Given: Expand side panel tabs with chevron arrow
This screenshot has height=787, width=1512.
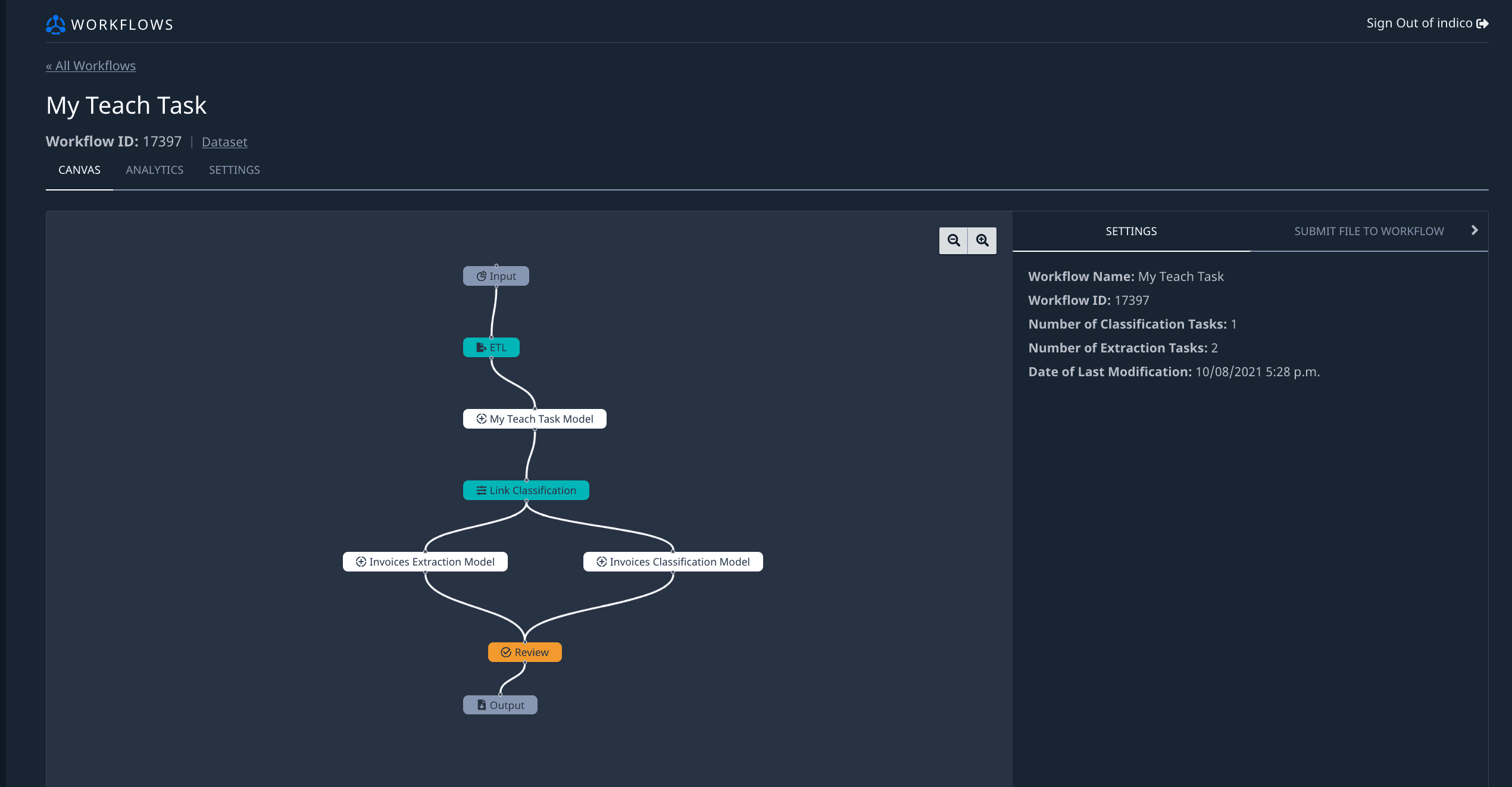Looking at the screenshot, I should pos(1474,230).
